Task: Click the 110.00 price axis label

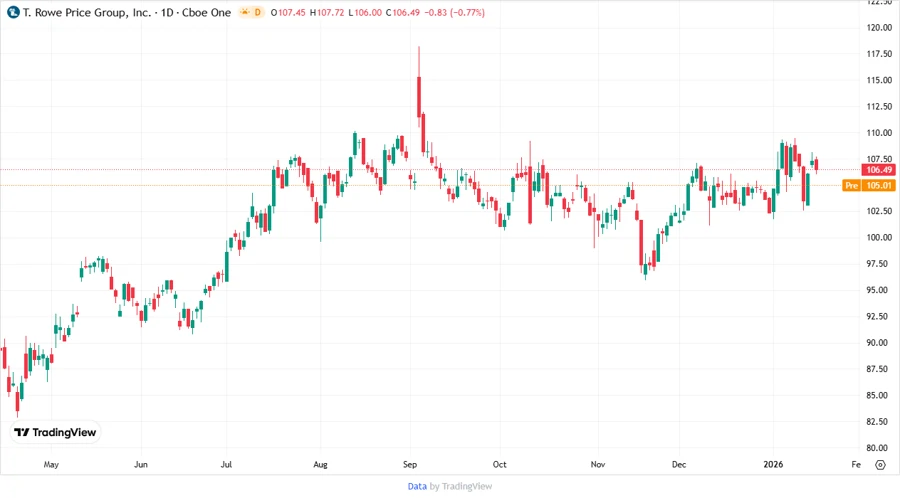Action: click(879, 133)
